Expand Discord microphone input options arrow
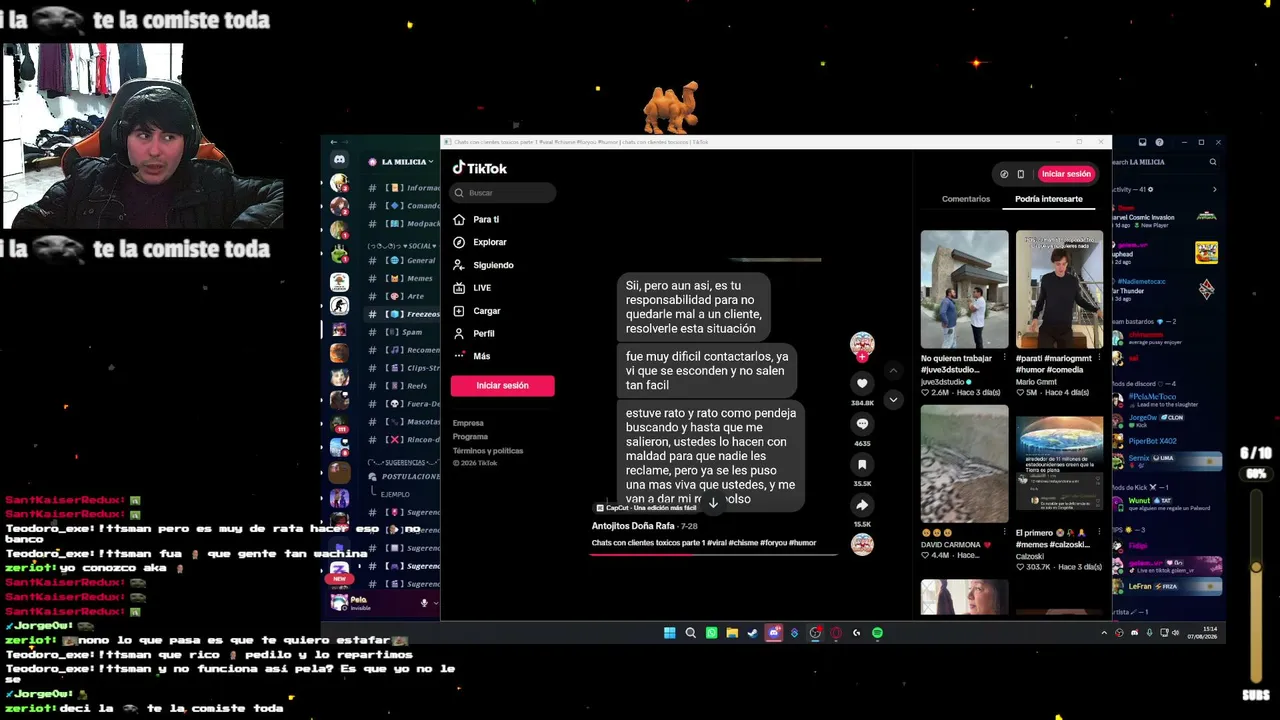Screen dimensions: 1280x720 [434, 603]
